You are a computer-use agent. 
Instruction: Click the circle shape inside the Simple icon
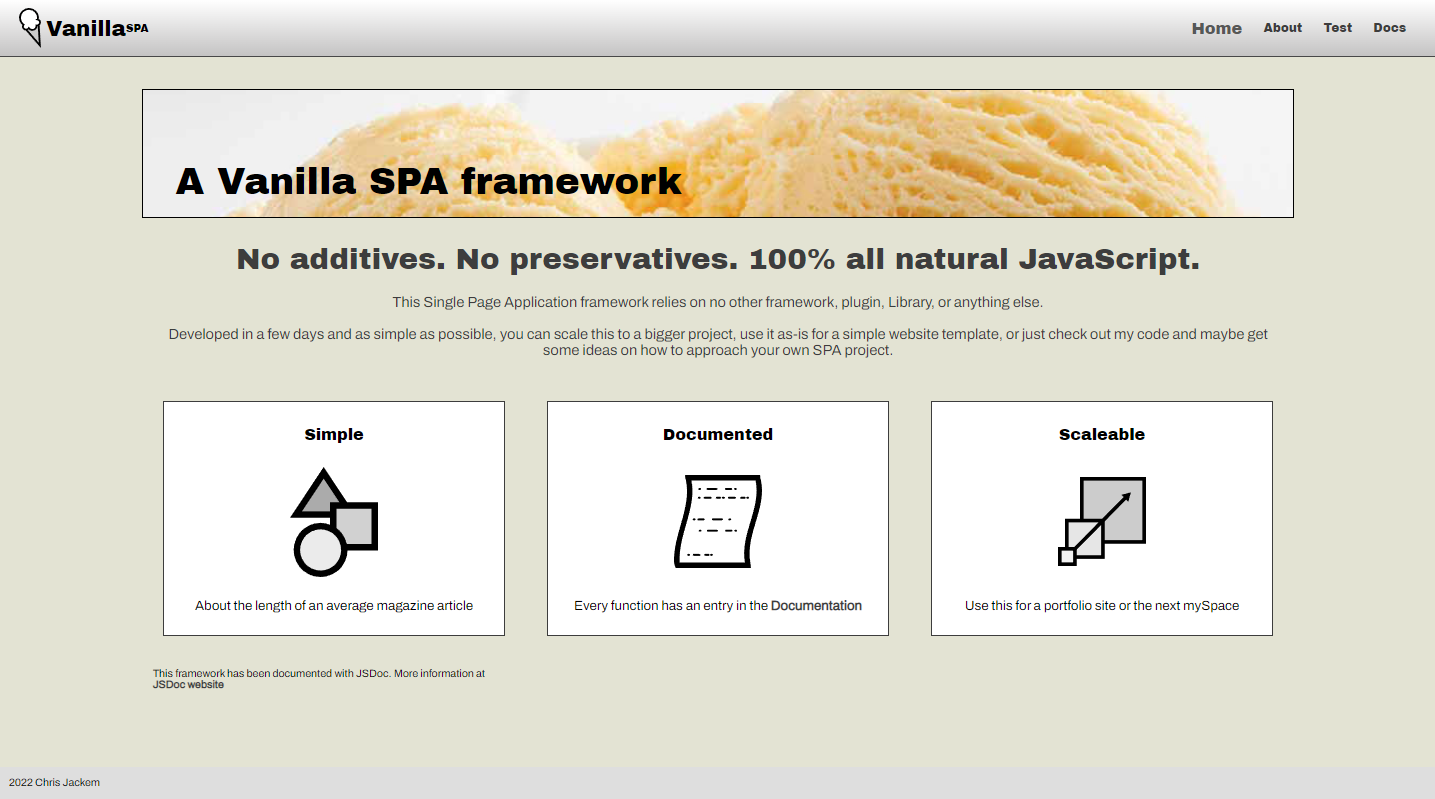[x=320, y=550]
